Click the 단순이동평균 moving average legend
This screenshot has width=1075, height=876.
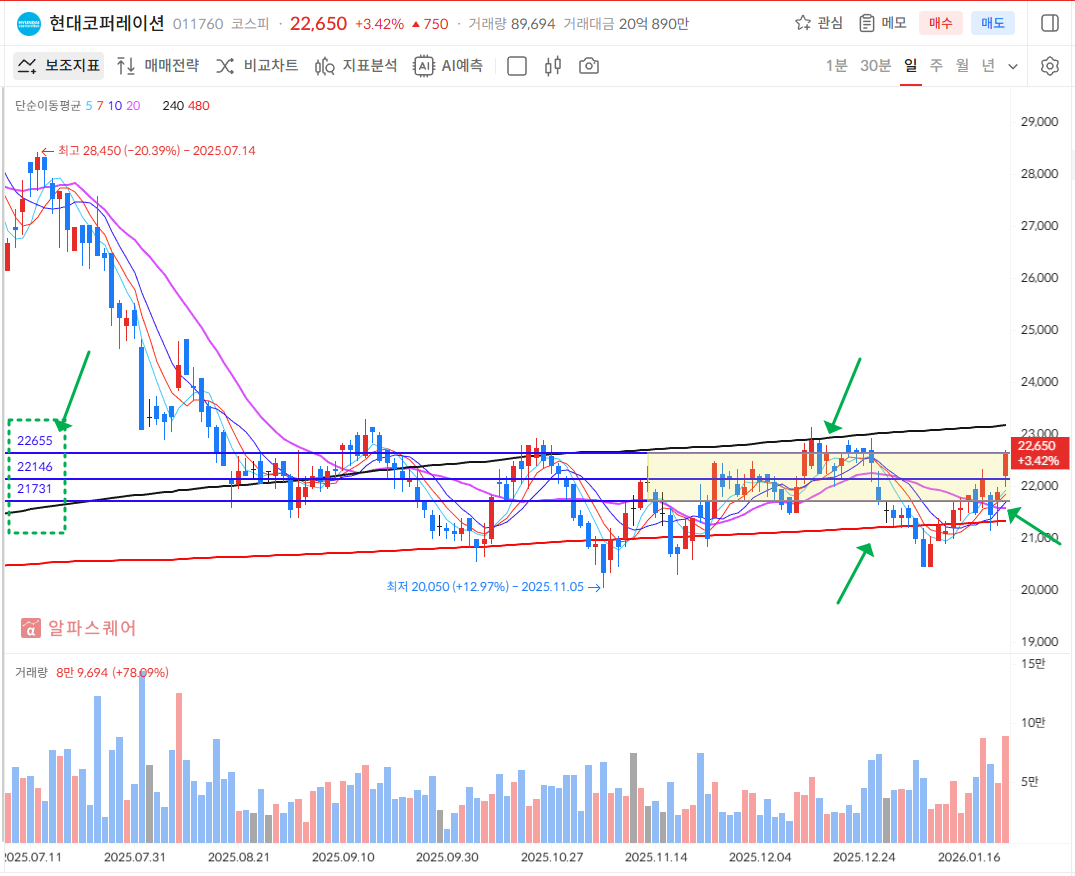point(48,105)
